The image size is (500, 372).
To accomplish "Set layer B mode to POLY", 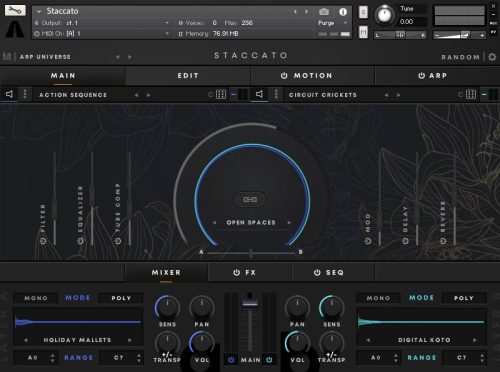I will (x=464, y=298).
